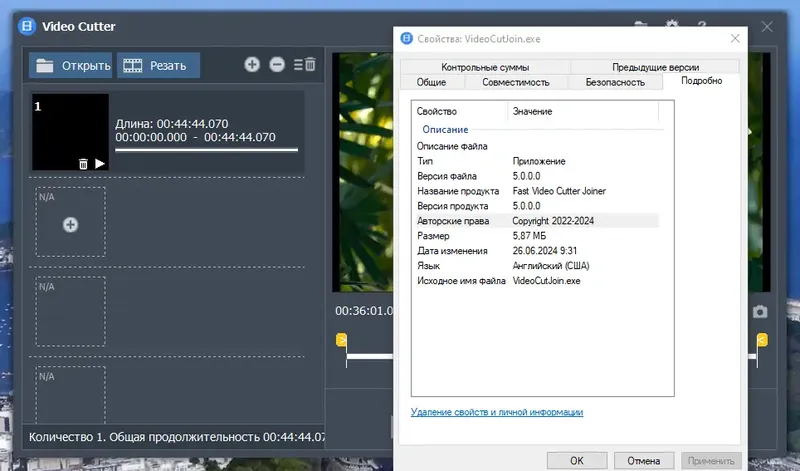Image resolution: width=800 pixels, height=471 pixels.
Task: Switch to the Совместимость tab
Action: [516, 82]
